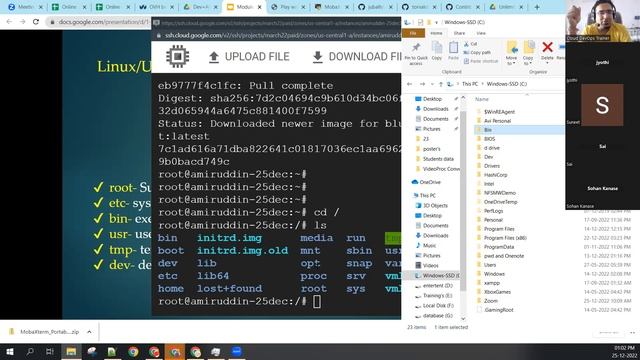This screenshot has height=360, width=640.
Task: Click the Forward arrow in File Explorer
Action: tap(422, 84)
